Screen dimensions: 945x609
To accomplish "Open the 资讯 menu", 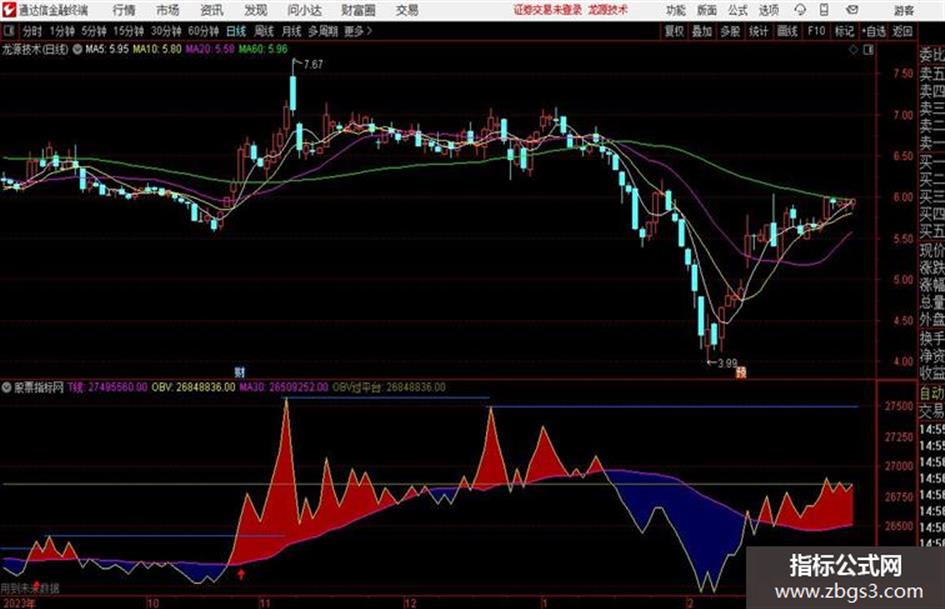I will click(212, 10).
